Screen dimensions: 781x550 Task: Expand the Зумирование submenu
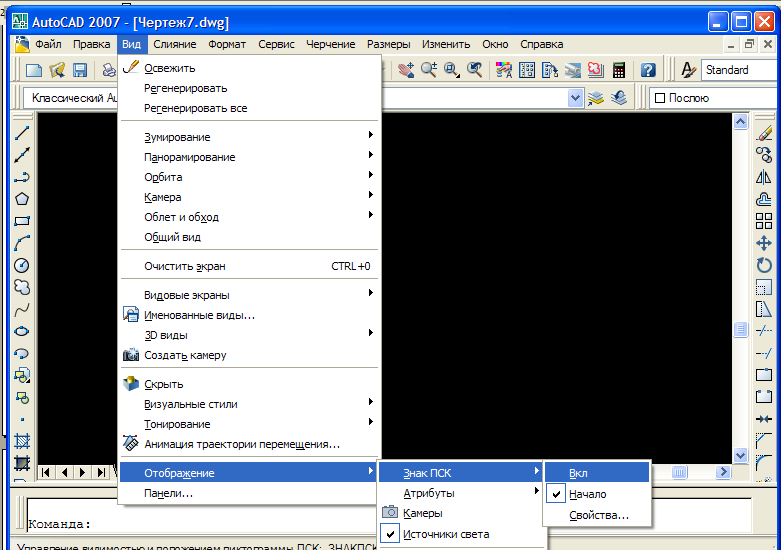[249, 137]
